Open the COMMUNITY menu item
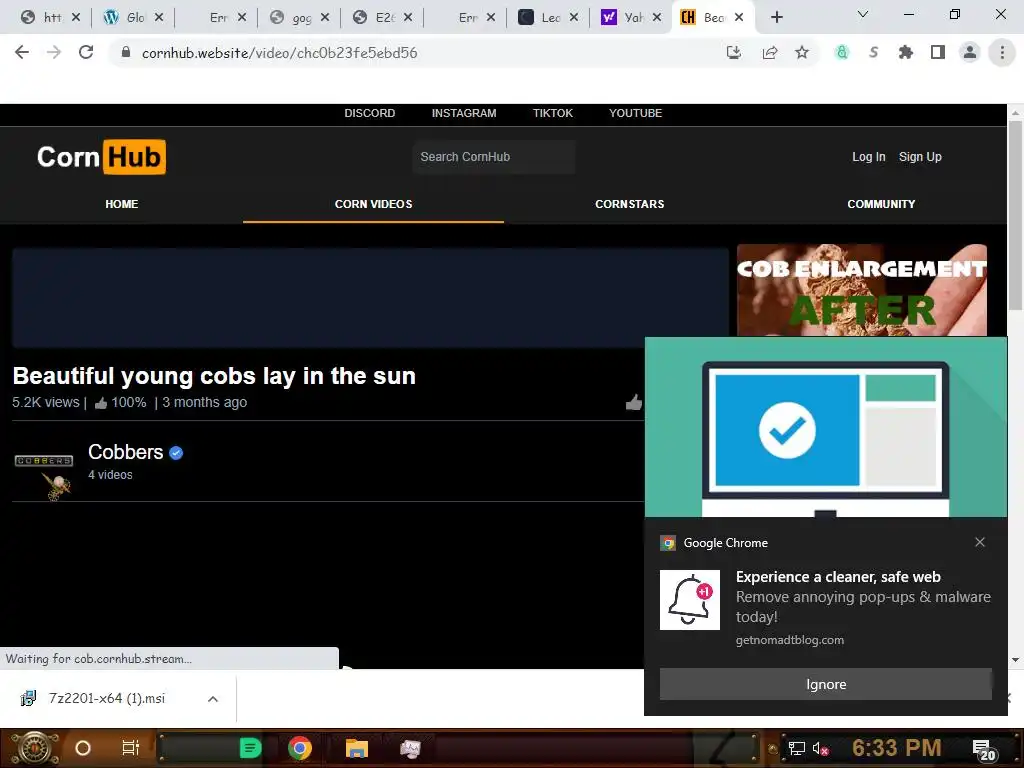The image size is (1024, 768). click(x=881, y=204)
